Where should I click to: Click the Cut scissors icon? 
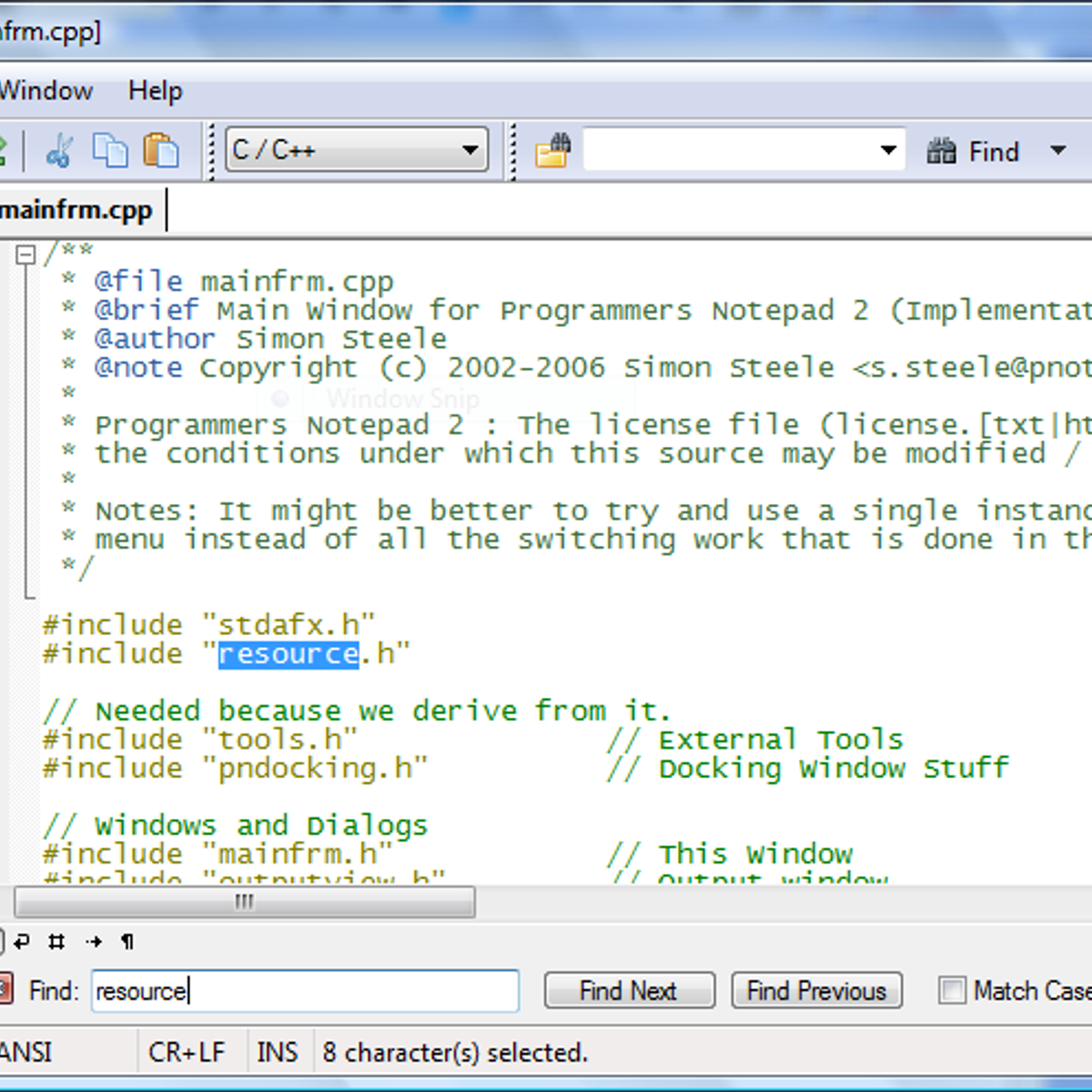[59, 150]
